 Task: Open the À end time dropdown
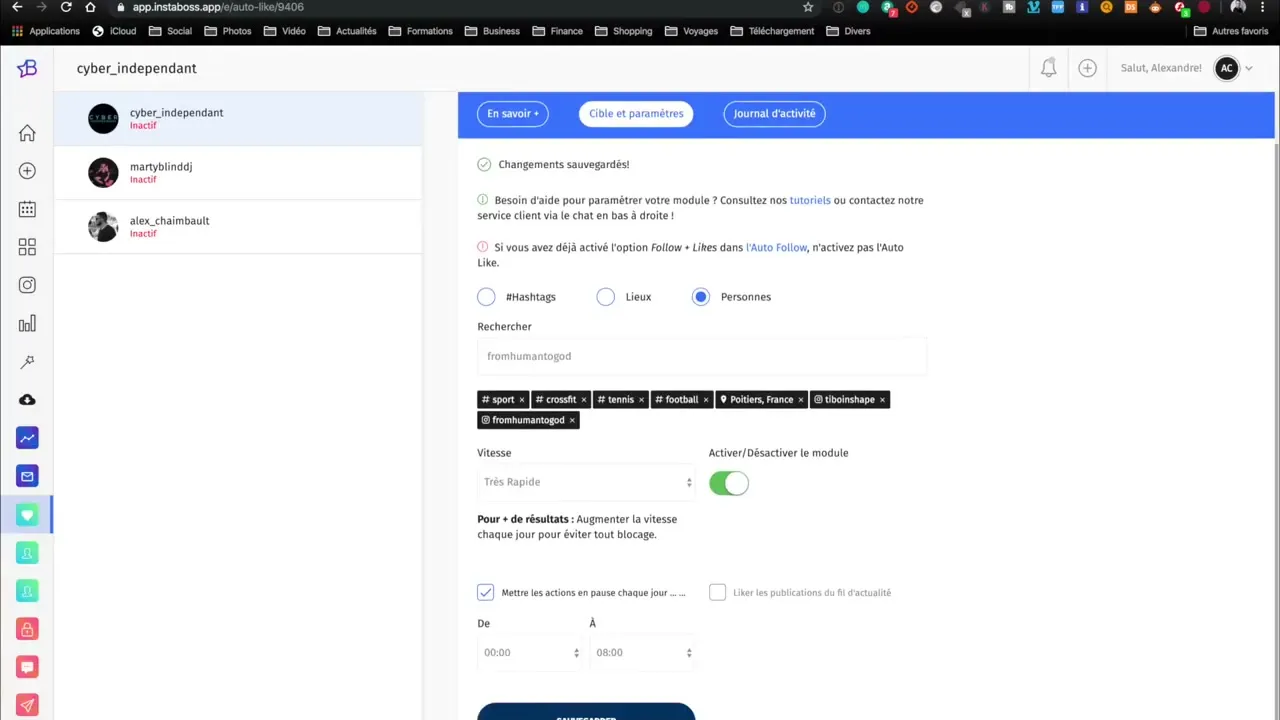click(x=642, y=652)
